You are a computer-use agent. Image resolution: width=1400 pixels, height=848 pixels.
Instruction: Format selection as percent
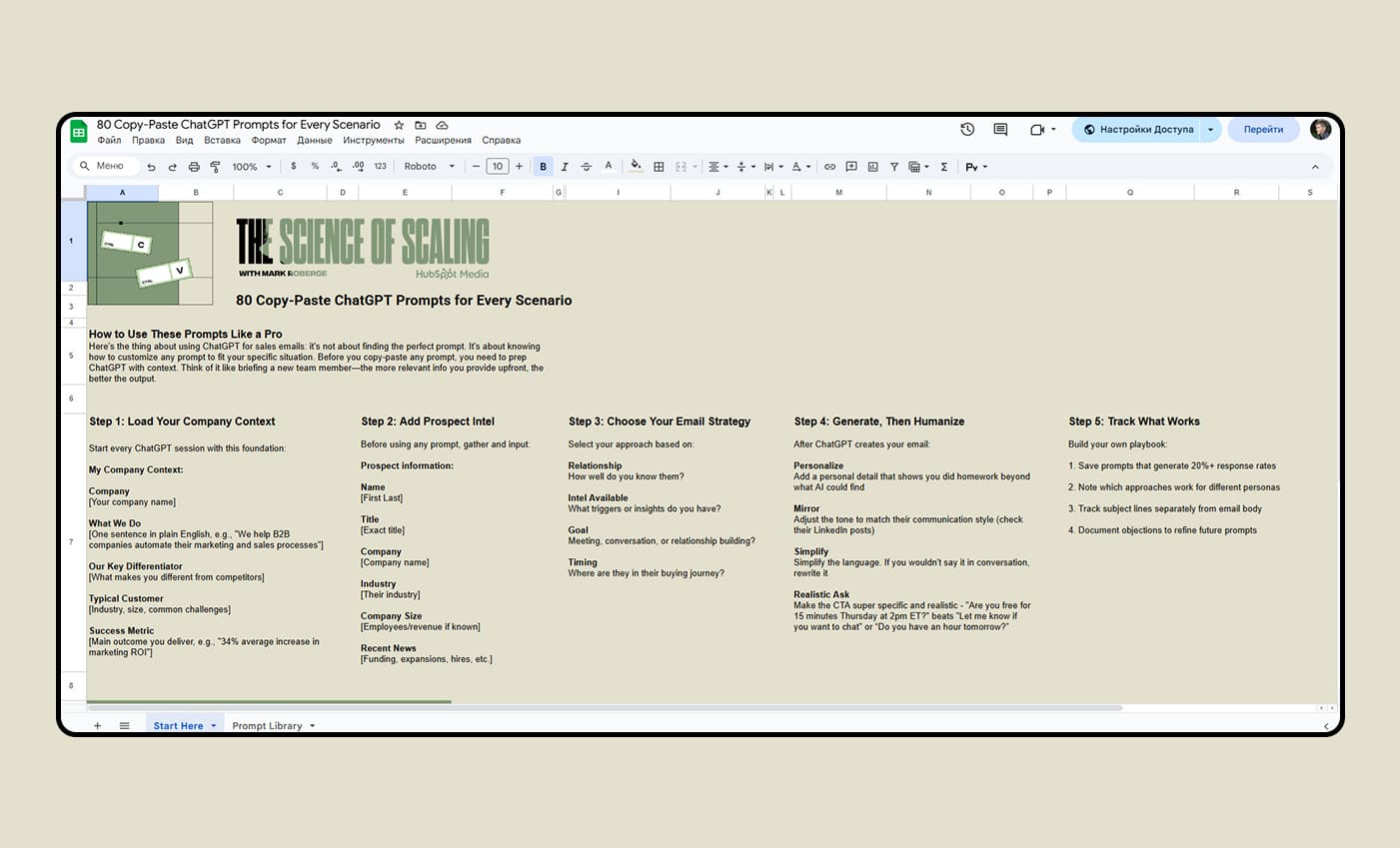(x=315, y=167)
